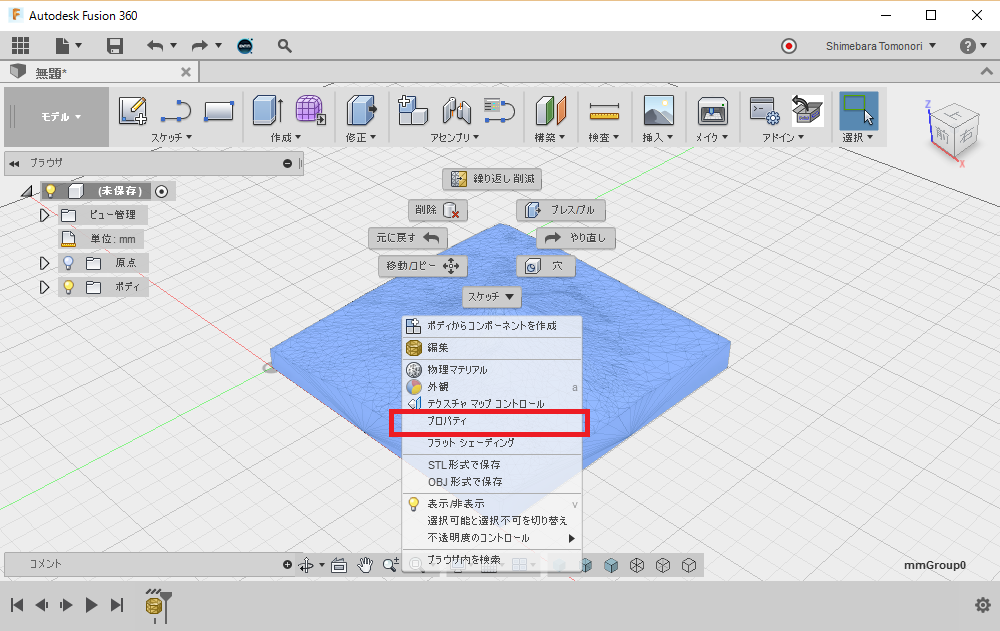The width and height of the screenshot is (1000, 631).
Task: Open the スケッチ toolbar dropdown
Action: point(171,137)
